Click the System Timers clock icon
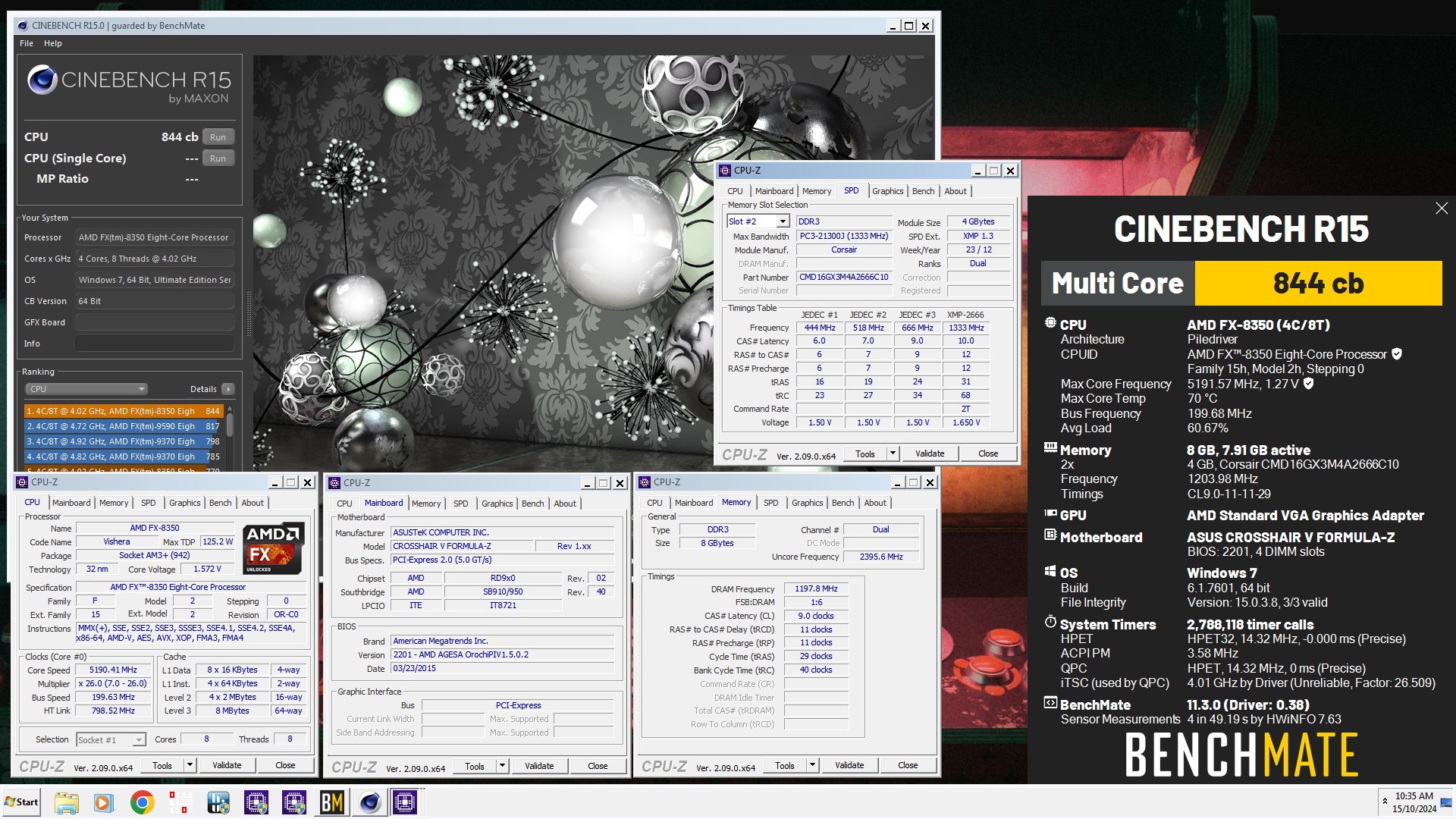This screenshot has width=1456, height=819. pyautogui.click(x=1050, y=622)
